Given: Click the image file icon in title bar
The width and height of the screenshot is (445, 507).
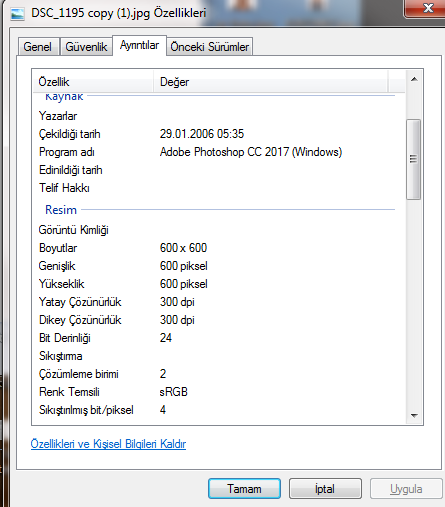Looking at the screenshot, I should pyautogui.click(x=17, y=14).
